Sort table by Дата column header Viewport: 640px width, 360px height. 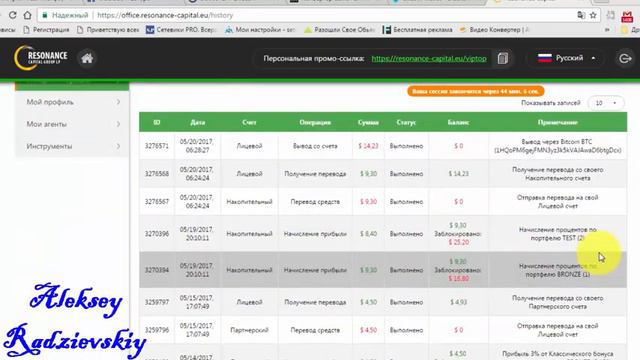tap(198, 122)
